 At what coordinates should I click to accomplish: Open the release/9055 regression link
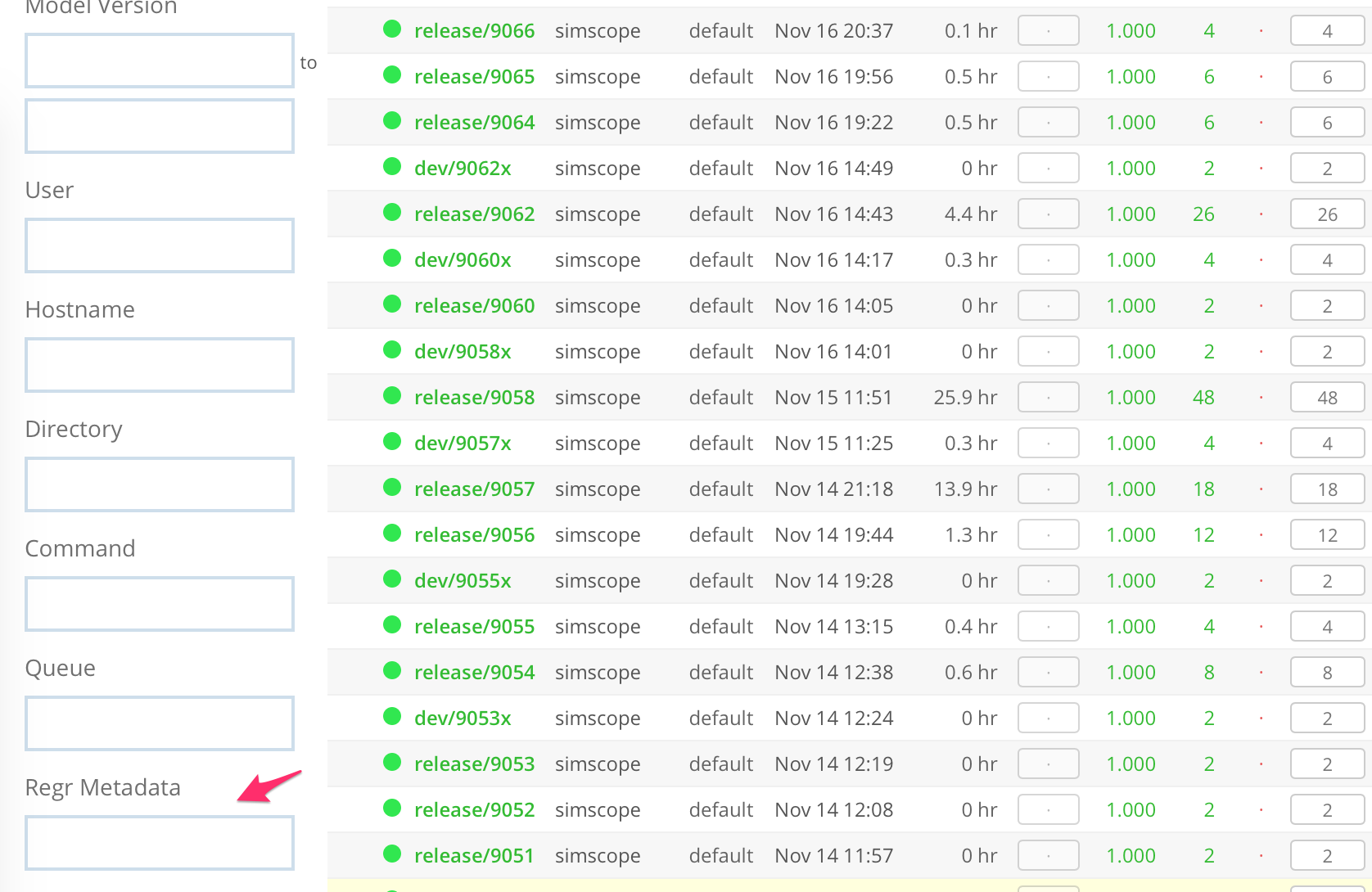click(474, 627)
